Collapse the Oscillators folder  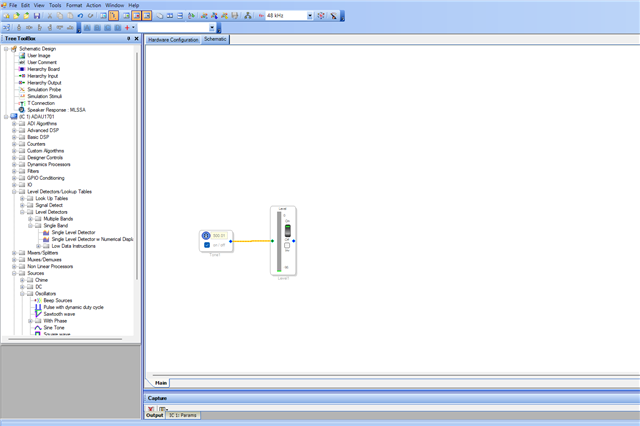click(x=22, y=294)
